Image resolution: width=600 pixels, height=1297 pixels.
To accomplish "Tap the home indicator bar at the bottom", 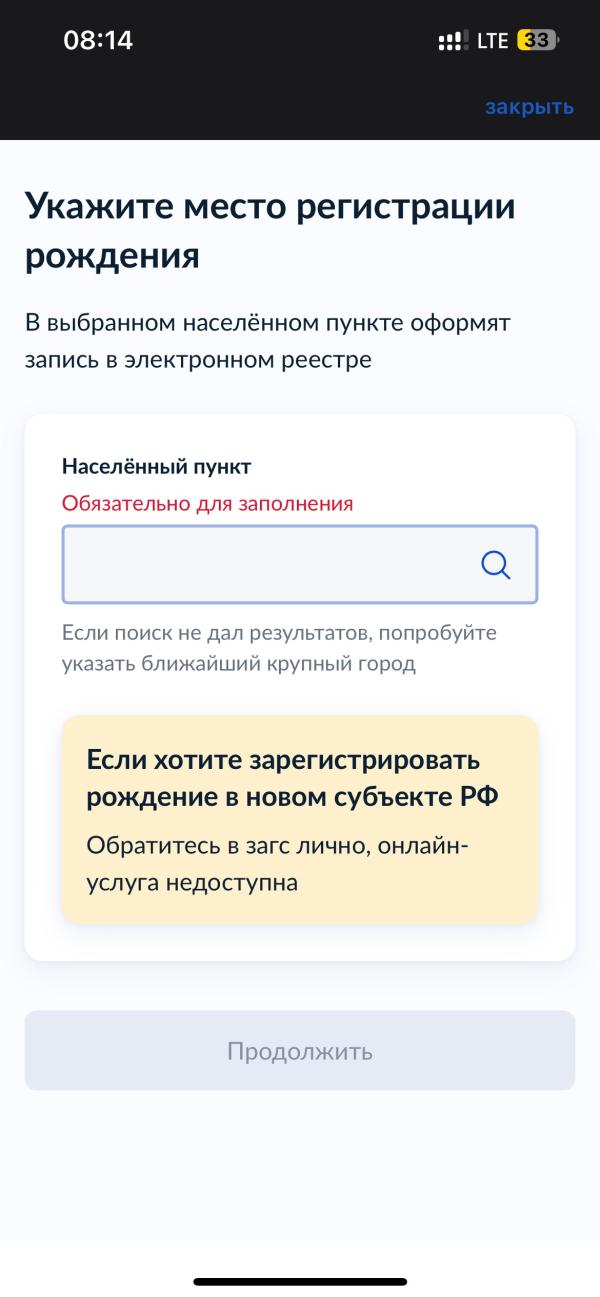I will pyautogui.click(x=300, y=1281).
